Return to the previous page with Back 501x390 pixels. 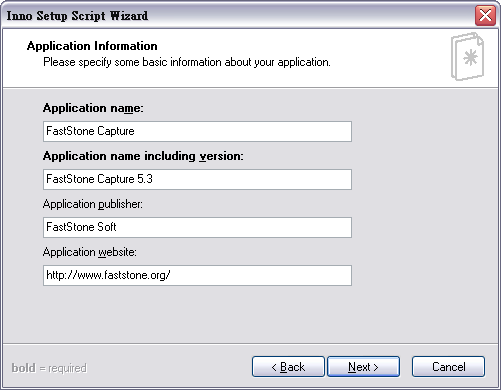288,367
